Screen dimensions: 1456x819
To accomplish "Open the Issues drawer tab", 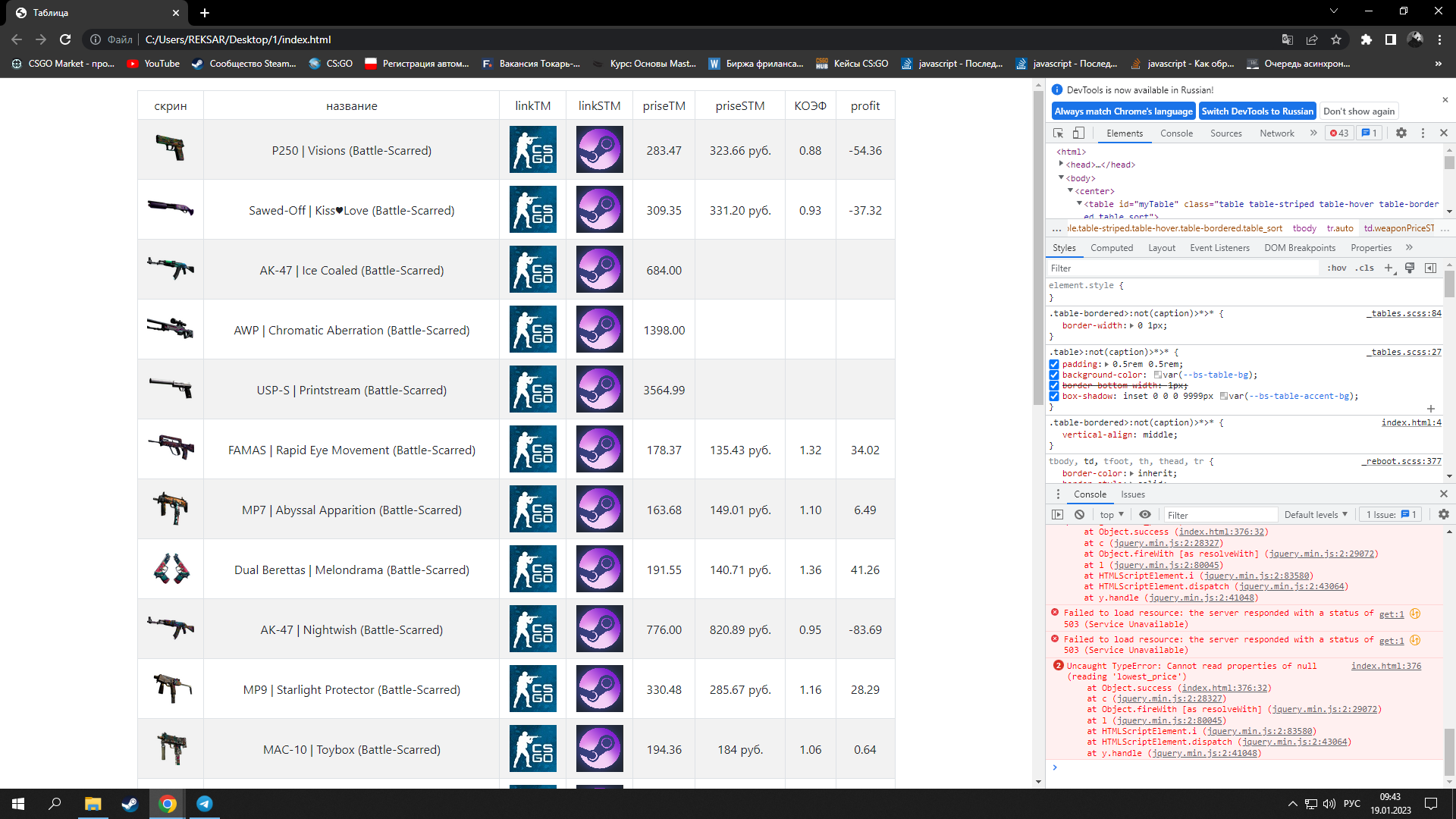I will tap(1133, 494).
